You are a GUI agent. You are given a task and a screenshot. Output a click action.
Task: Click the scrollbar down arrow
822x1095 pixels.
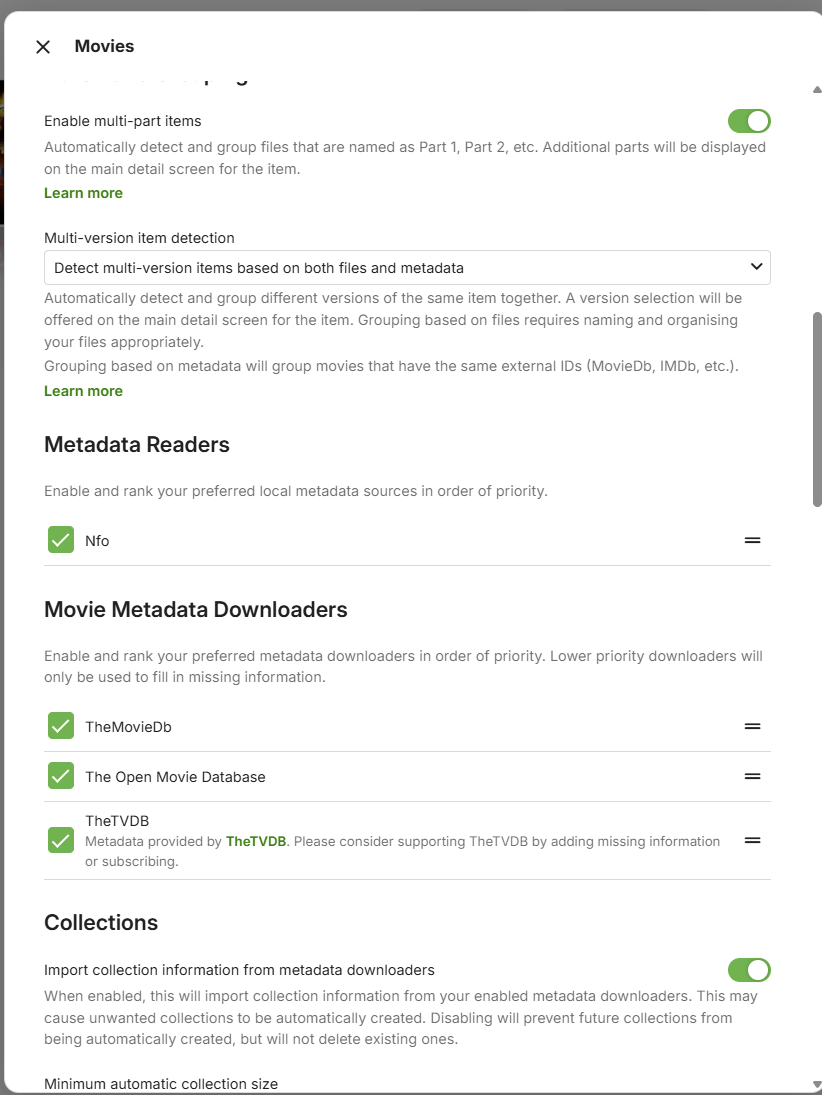(817, 1084)
